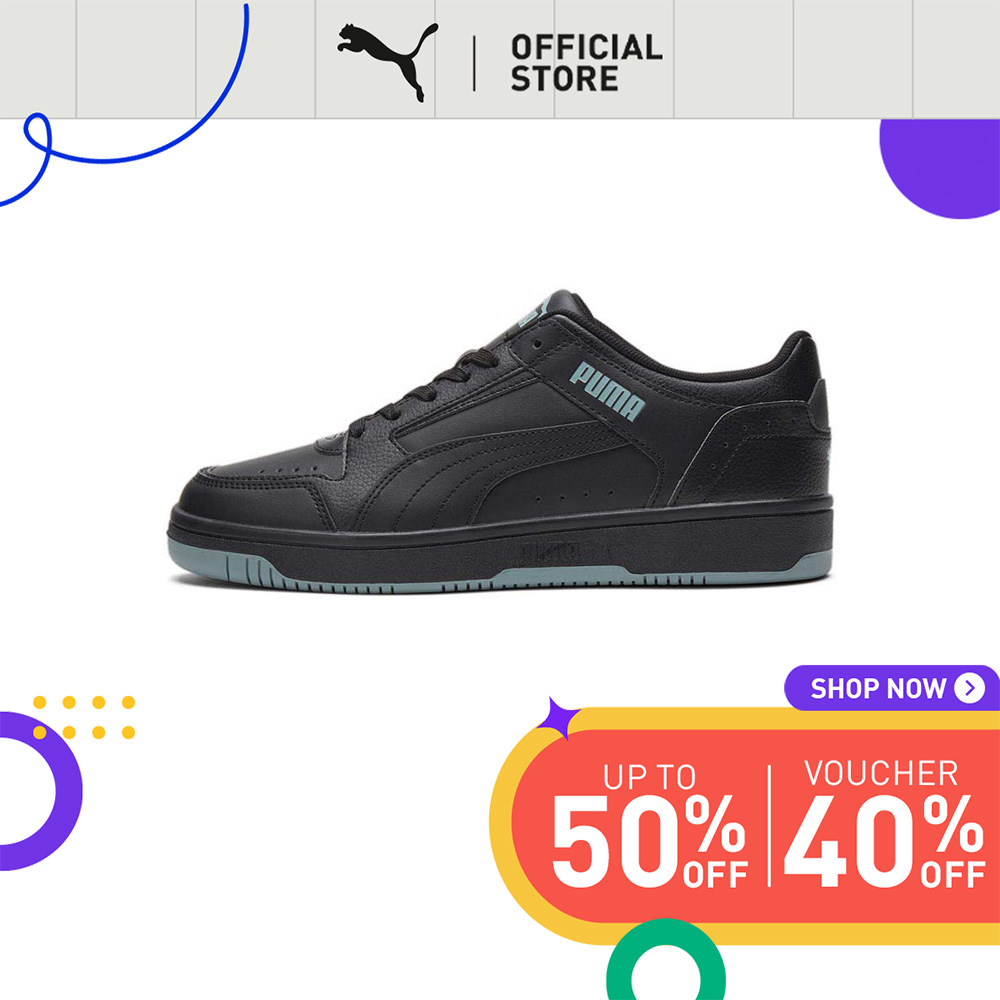1000x1000 pixels.
Task: Click the arrow circle beside SHOP NOW
Action: click(x=969, y=688)
